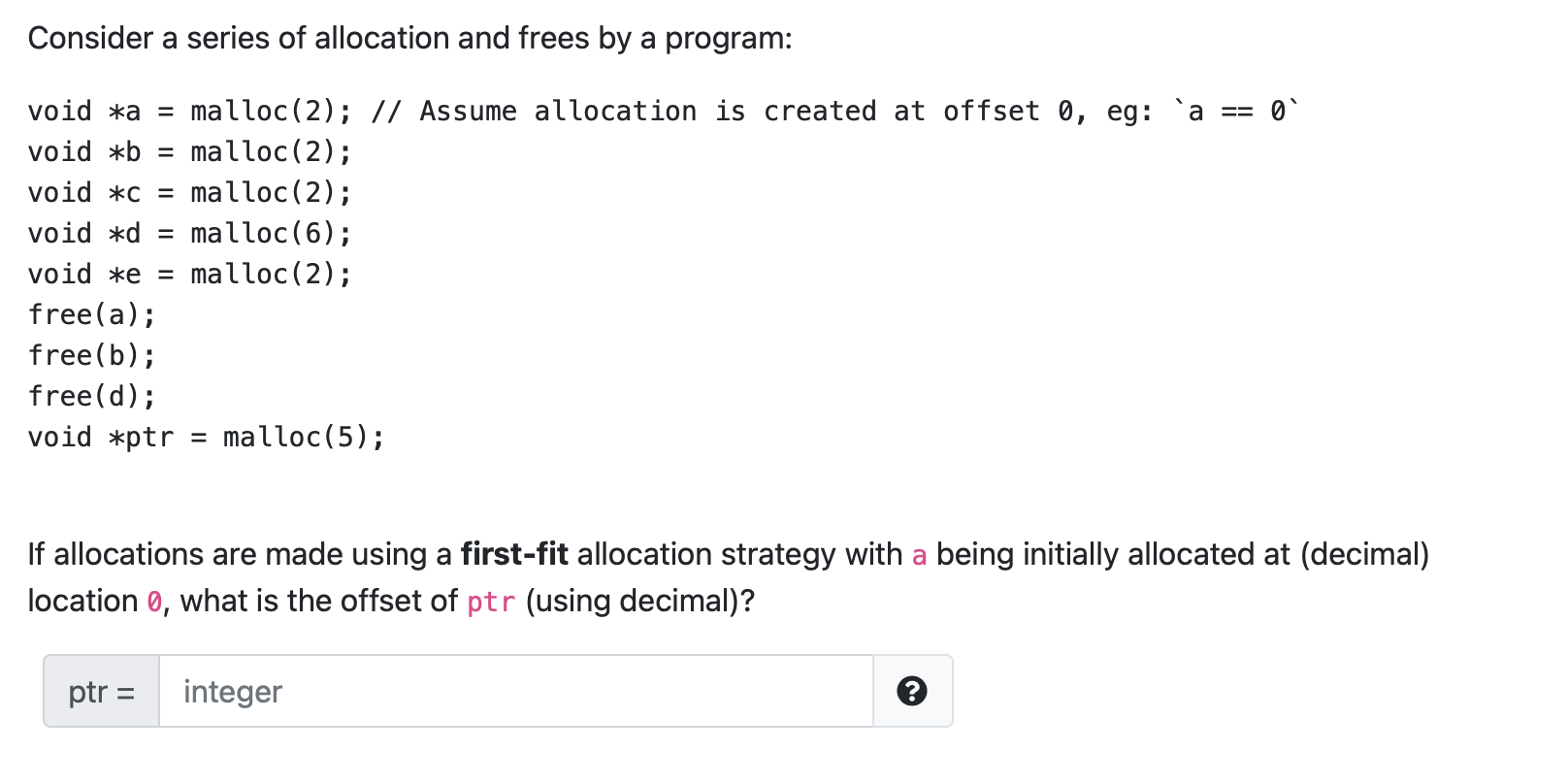Screen dimensions: 1568x784
Task: Click the pink inline code "0"
Action: 154,602
